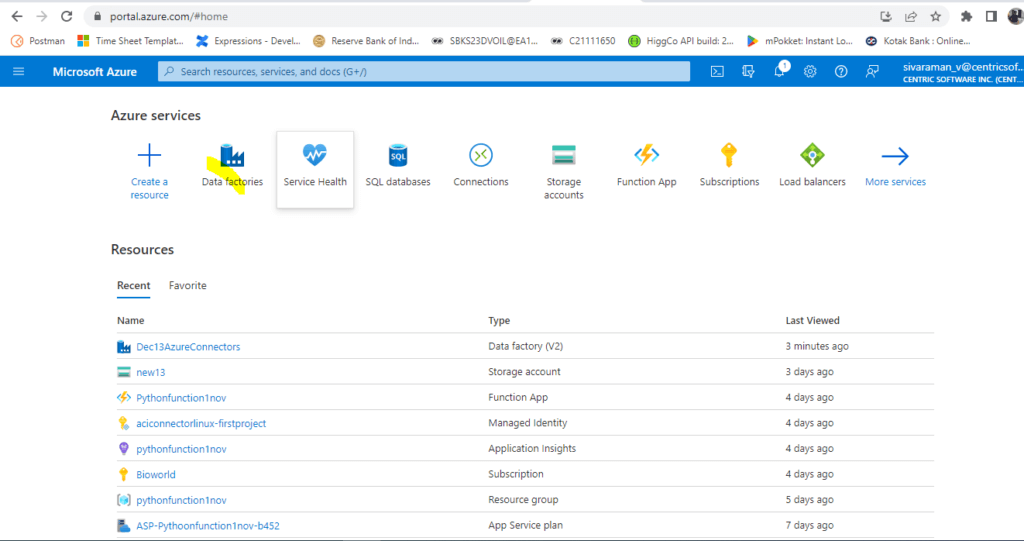Click the More services arrow
Viewport: 1024px width, 541px height.
click(x=895, y=156)
